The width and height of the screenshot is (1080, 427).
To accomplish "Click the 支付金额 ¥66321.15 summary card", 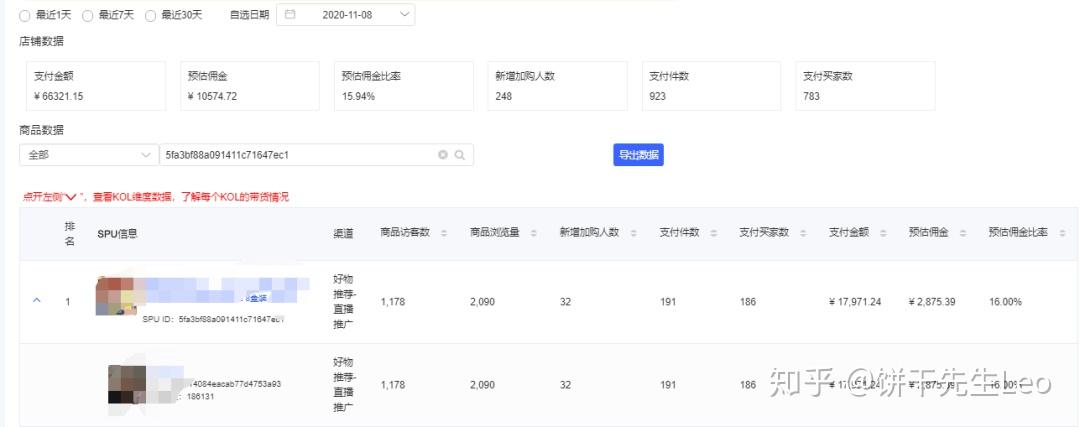I will tap(96, 86).
